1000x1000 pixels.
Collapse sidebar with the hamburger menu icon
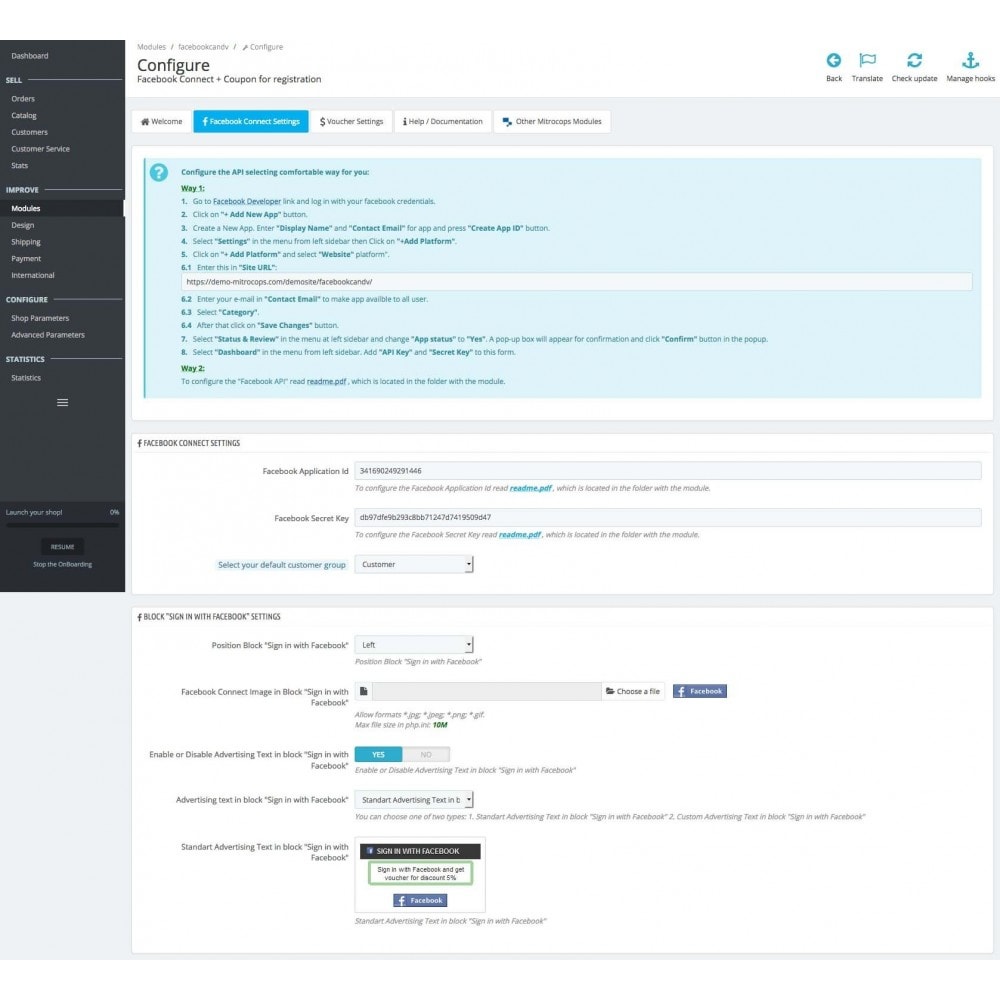click(x=62, y=402)
